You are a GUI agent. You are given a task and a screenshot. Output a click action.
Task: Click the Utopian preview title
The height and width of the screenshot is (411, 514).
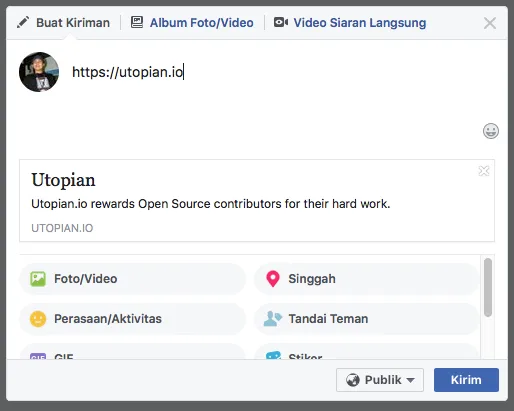63,180
